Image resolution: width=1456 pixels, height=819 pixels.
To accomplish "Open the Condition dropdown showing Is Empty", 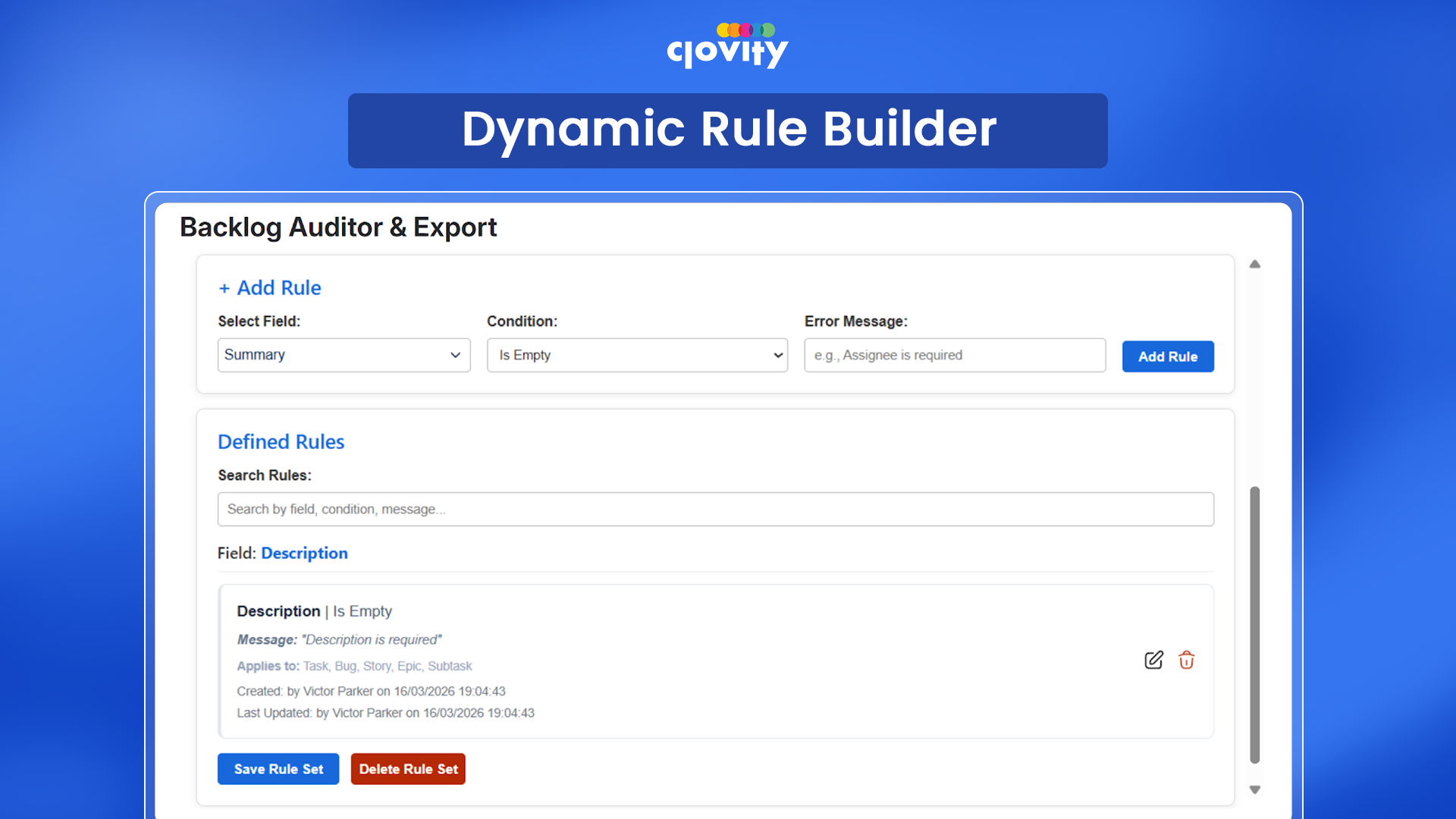I will 637,355.
